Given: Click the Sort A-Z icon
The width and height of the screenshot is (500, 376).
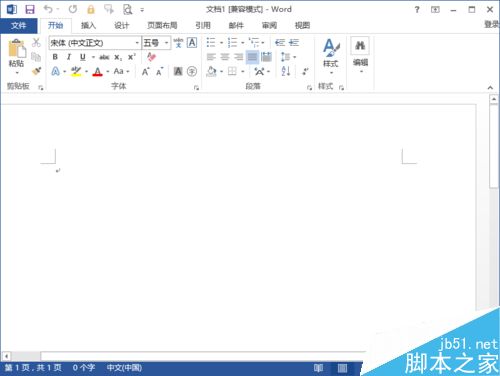Looking at the screenshot, I should [286, 71].
